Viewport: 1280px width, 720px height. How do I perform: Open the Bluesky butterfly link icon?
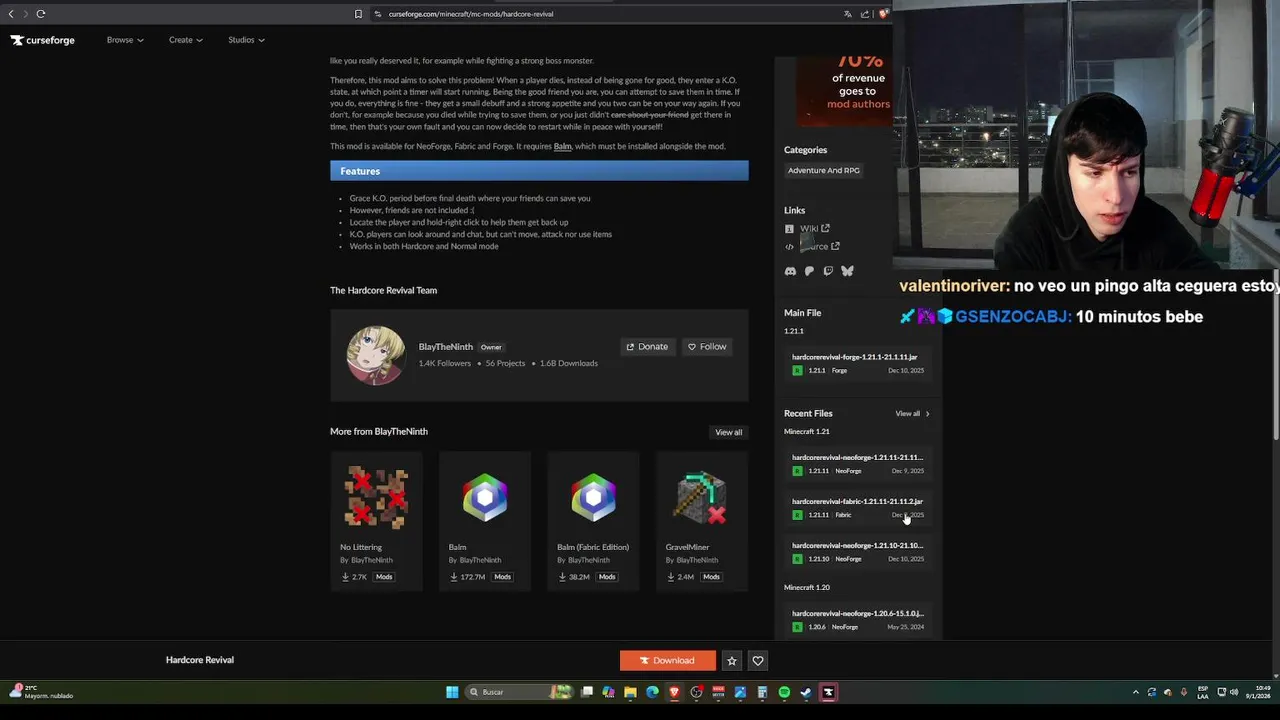click(847, 271)
